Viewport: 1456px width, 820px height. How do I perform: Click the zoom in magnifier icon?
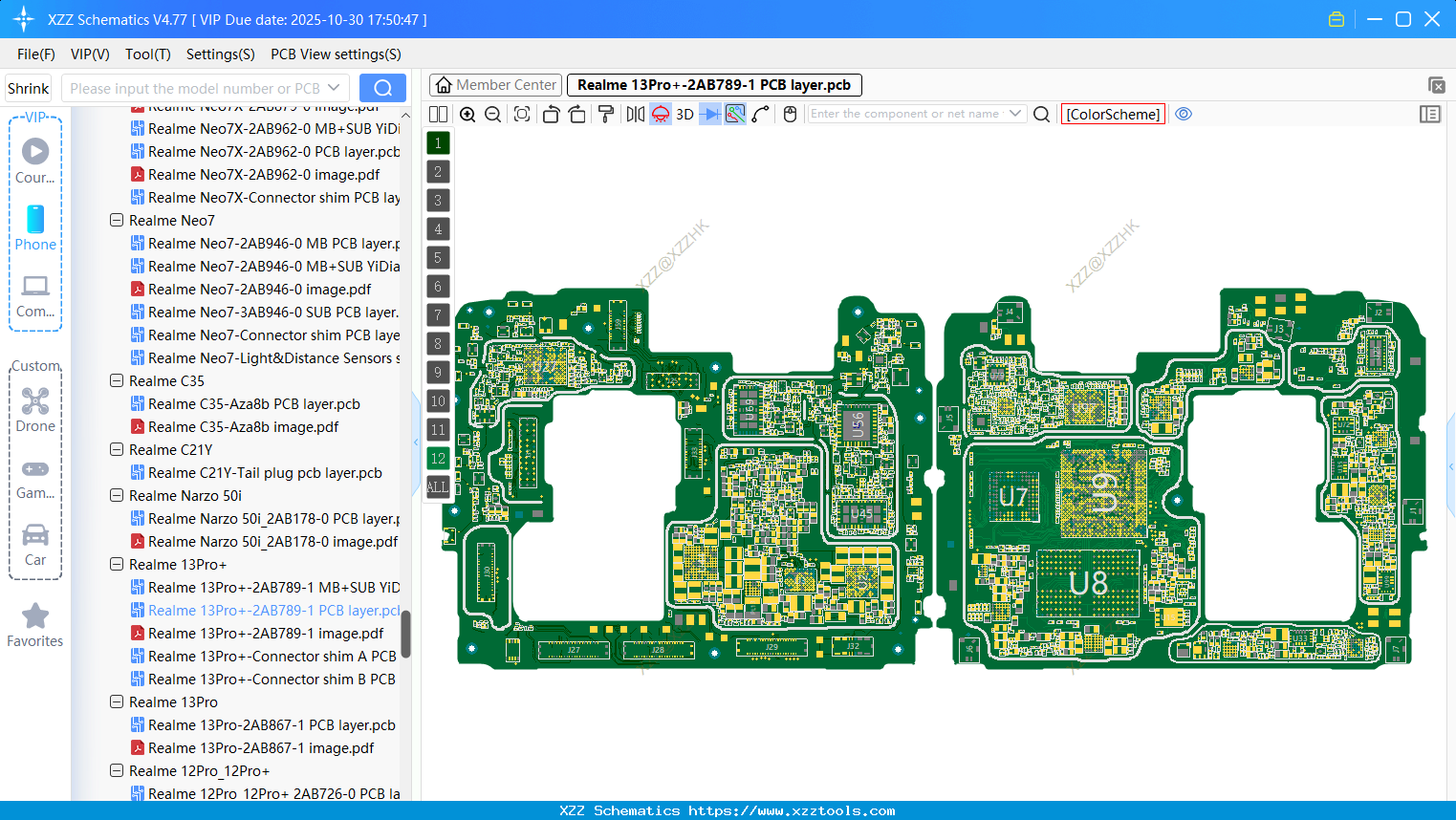(467, 115)
